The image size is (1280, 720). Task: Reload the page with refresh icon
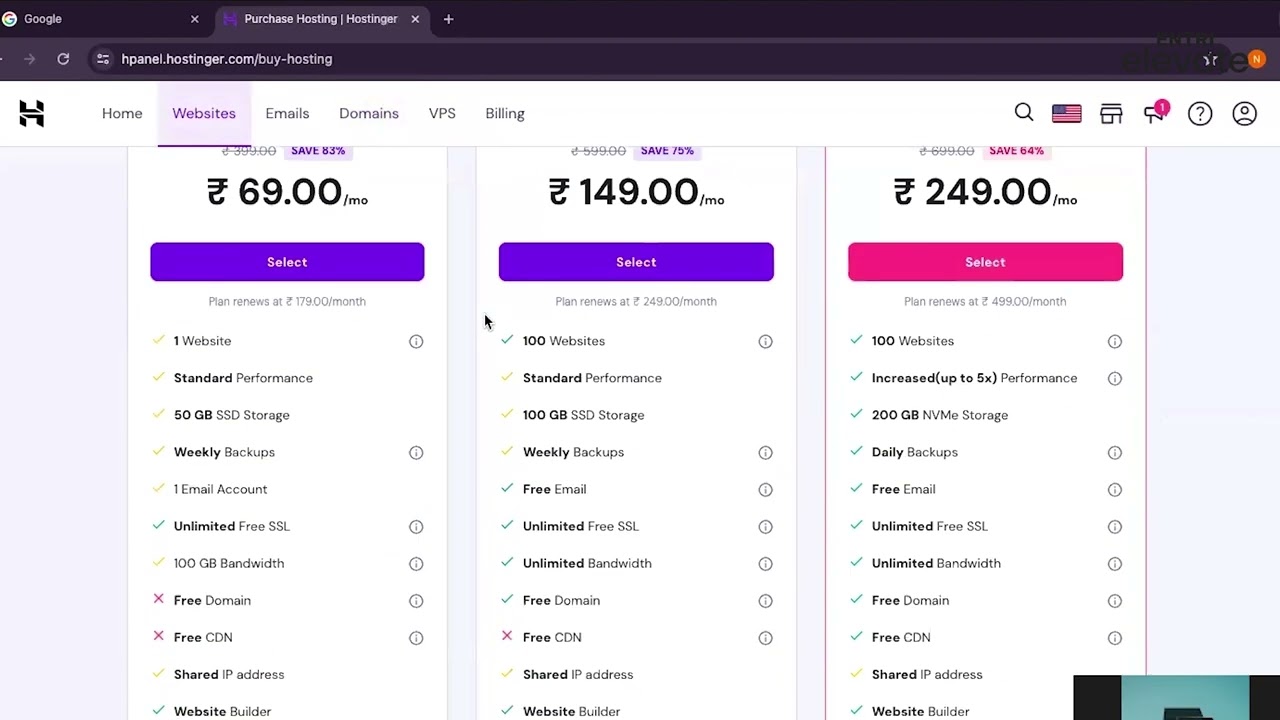63,59
